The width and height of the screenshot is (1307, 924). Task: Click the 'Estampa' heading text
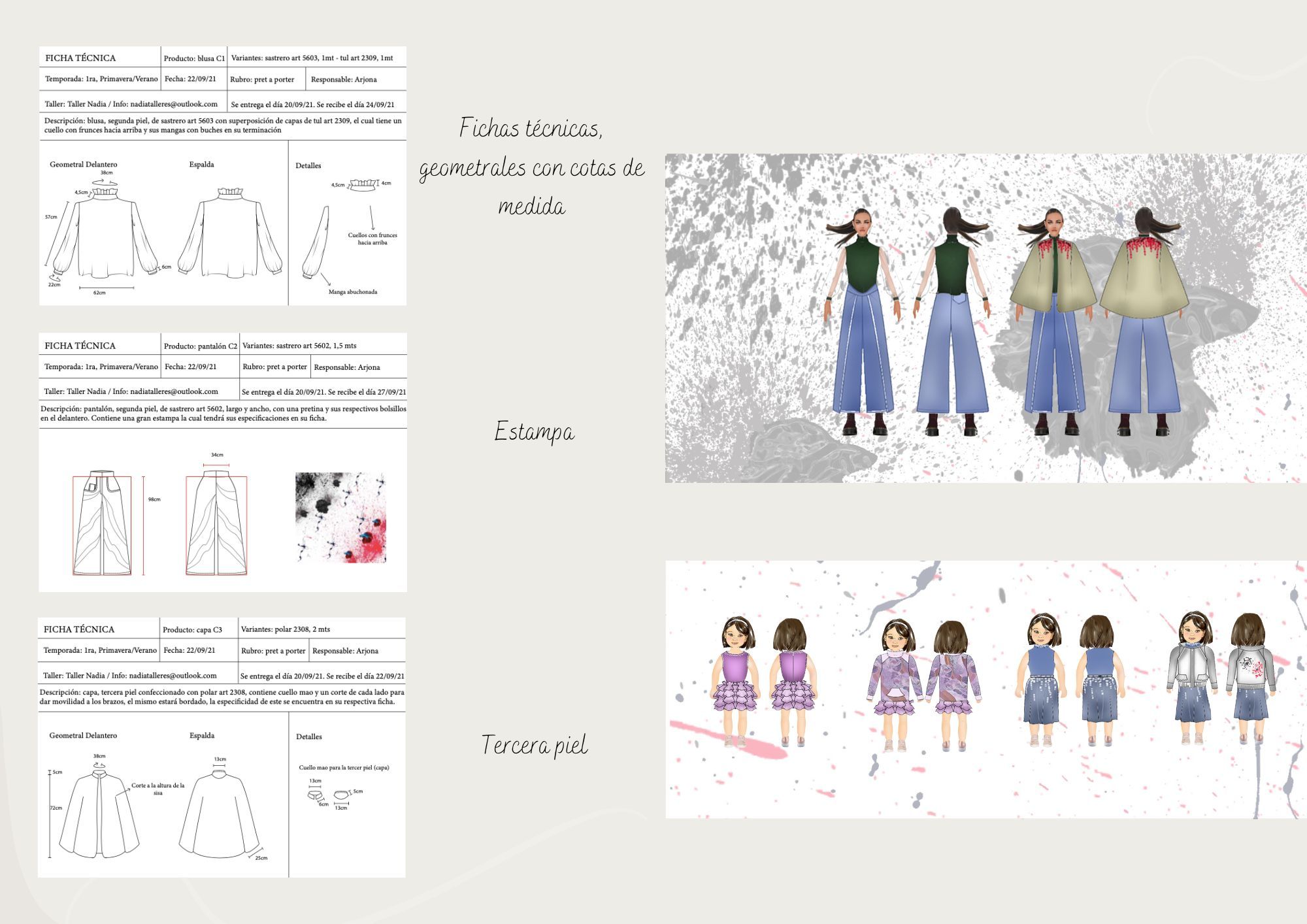[534, 432]
